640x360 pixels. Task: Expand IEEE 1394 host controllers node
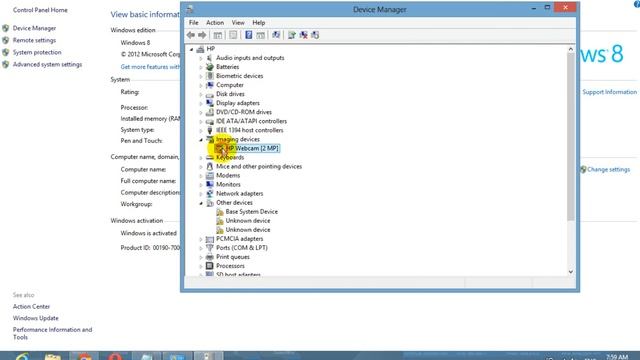[x=201, y=130]
